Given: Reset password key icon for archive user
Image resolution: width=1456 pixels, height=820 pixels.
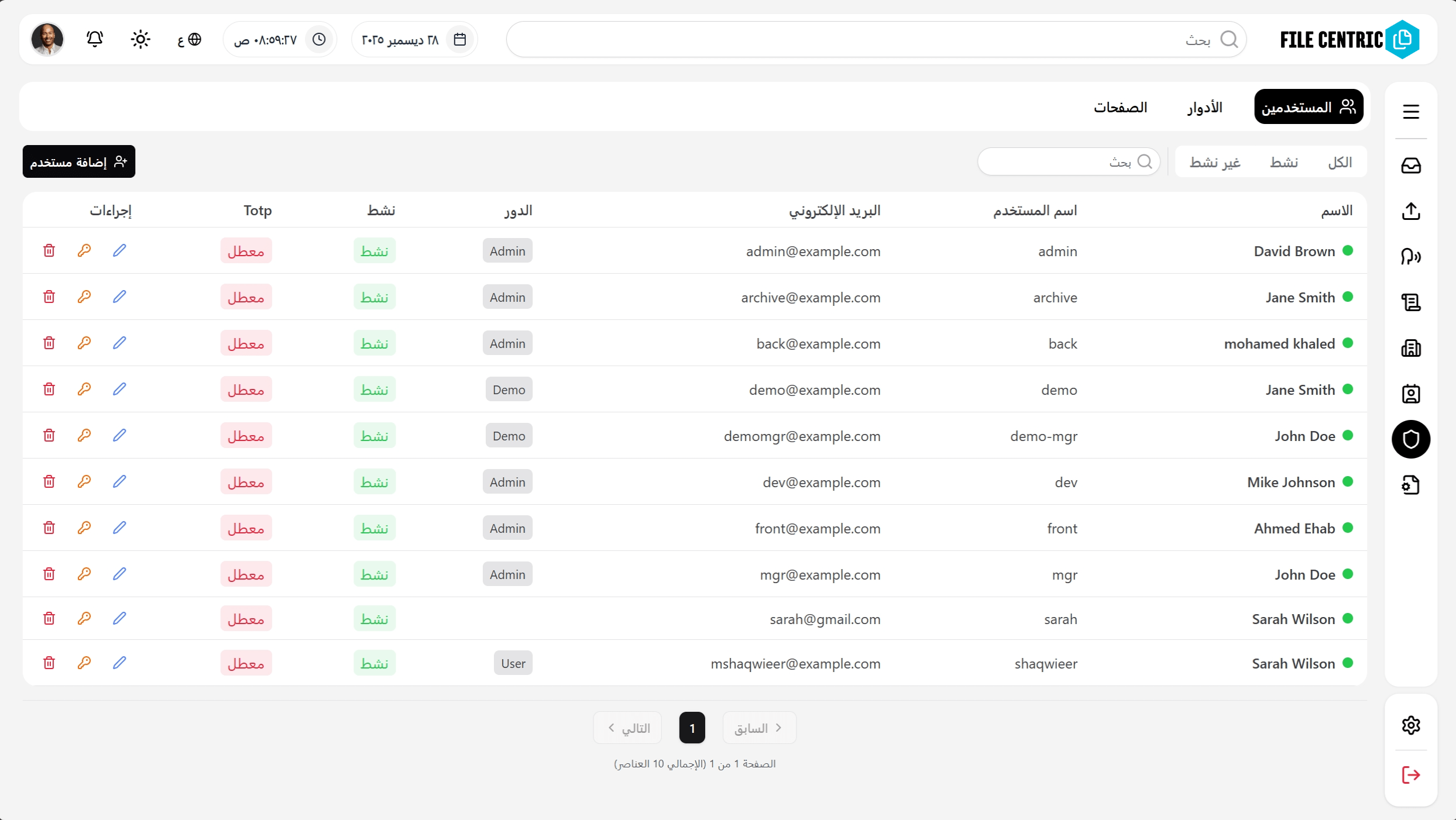Looking at the screenshot, I should point(84,296).
